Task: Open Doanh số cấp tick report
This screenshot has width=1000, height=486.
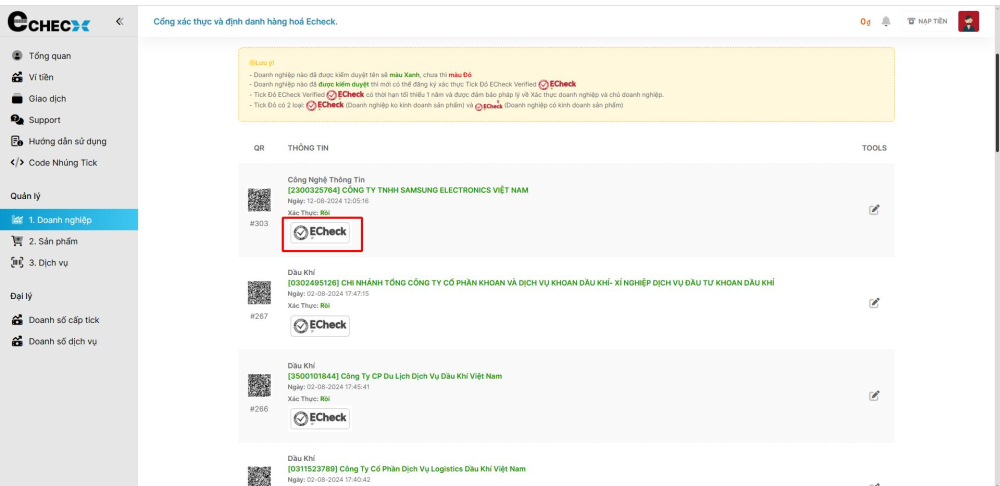Action: (63, 320)
